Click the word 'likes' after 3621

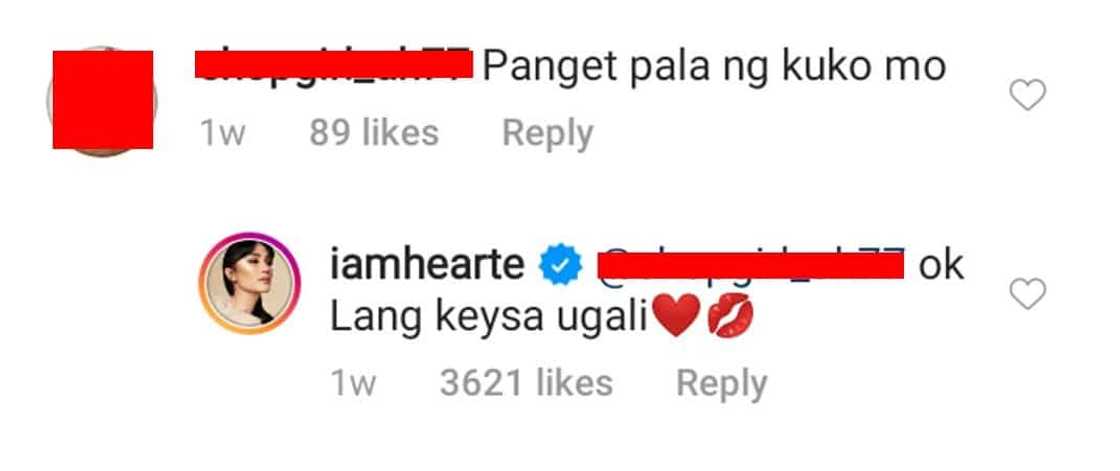pos(574,383)
